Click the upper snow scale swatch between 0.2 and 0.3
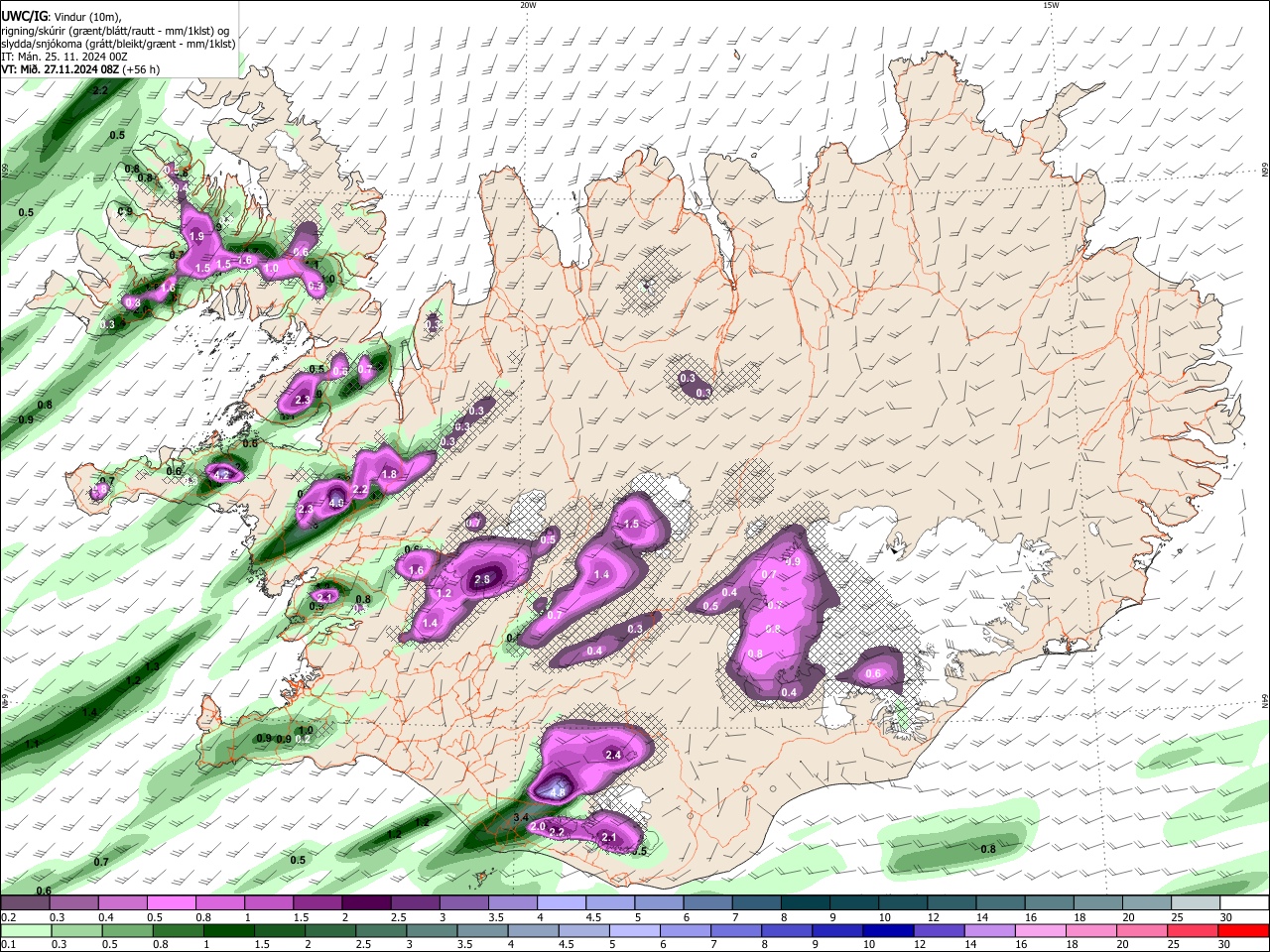 click(x=25, y=903)
